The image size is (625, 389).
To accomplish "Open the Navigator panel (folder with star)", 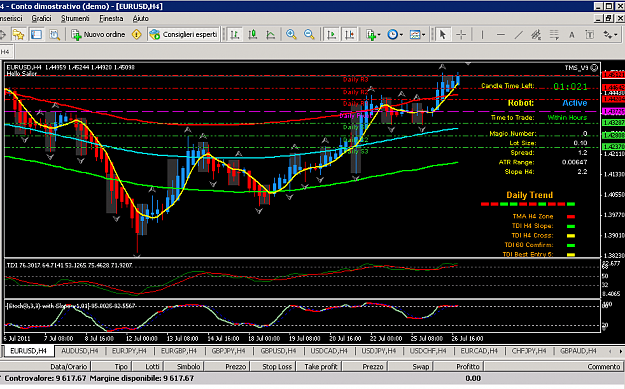I will pos(18,35).
